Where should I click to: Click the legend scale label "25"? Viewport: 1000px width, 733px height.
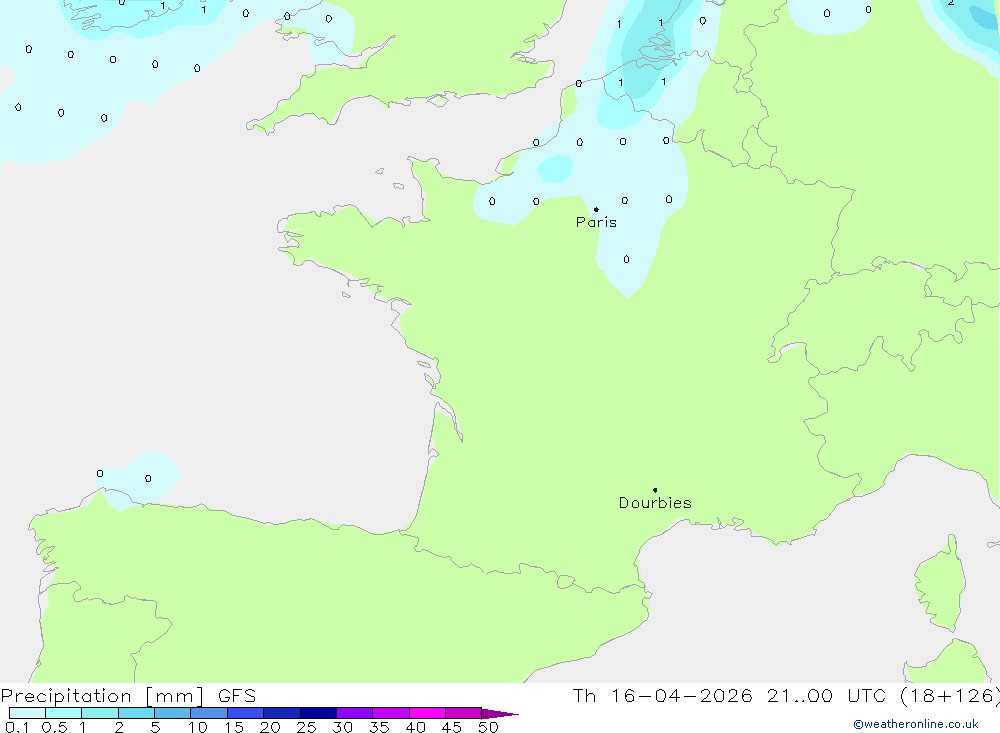pyautogui.click(x=307, y=727)
